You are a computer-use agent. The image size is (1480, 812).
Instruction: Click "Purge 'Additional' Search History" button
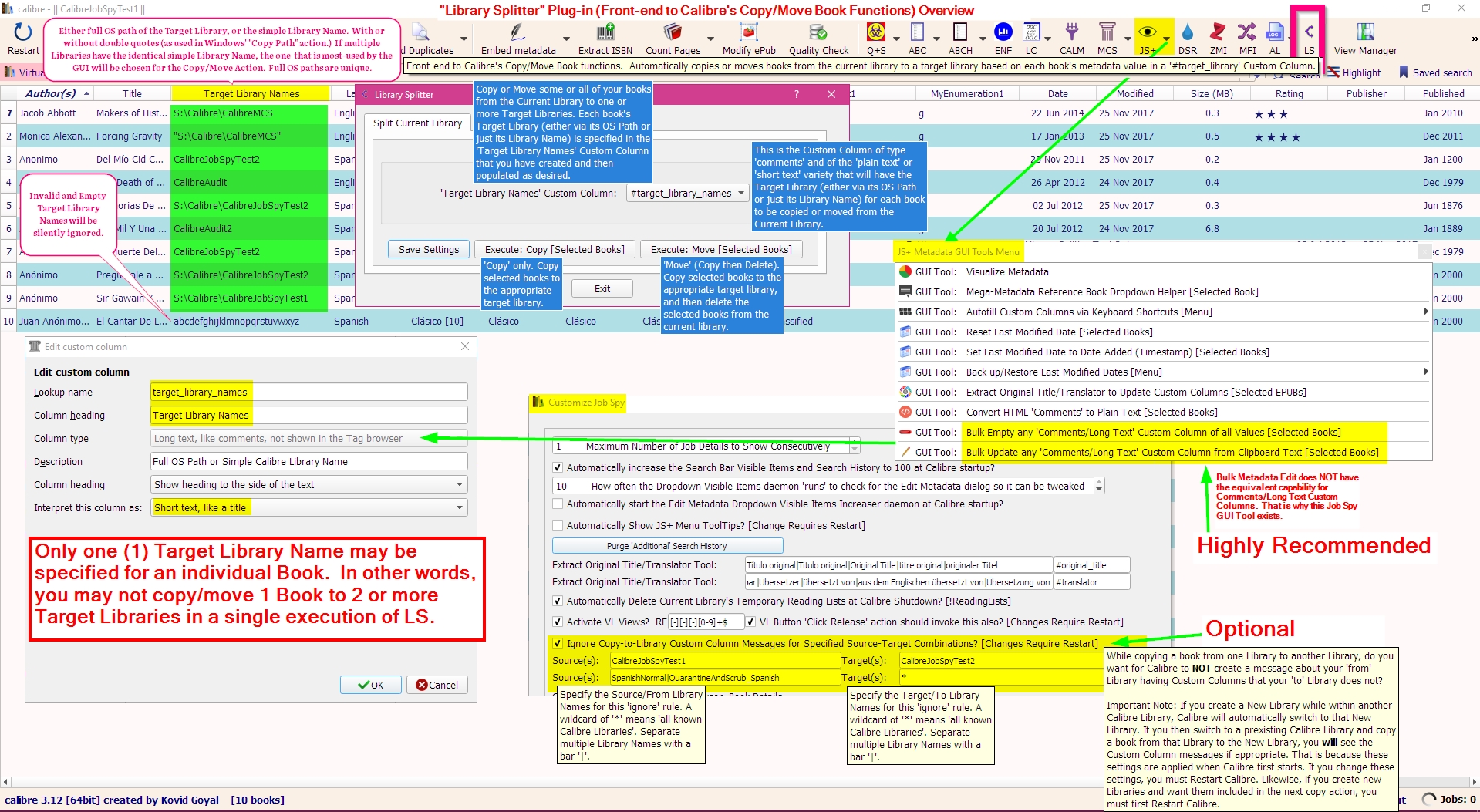[x=667, y=546]
